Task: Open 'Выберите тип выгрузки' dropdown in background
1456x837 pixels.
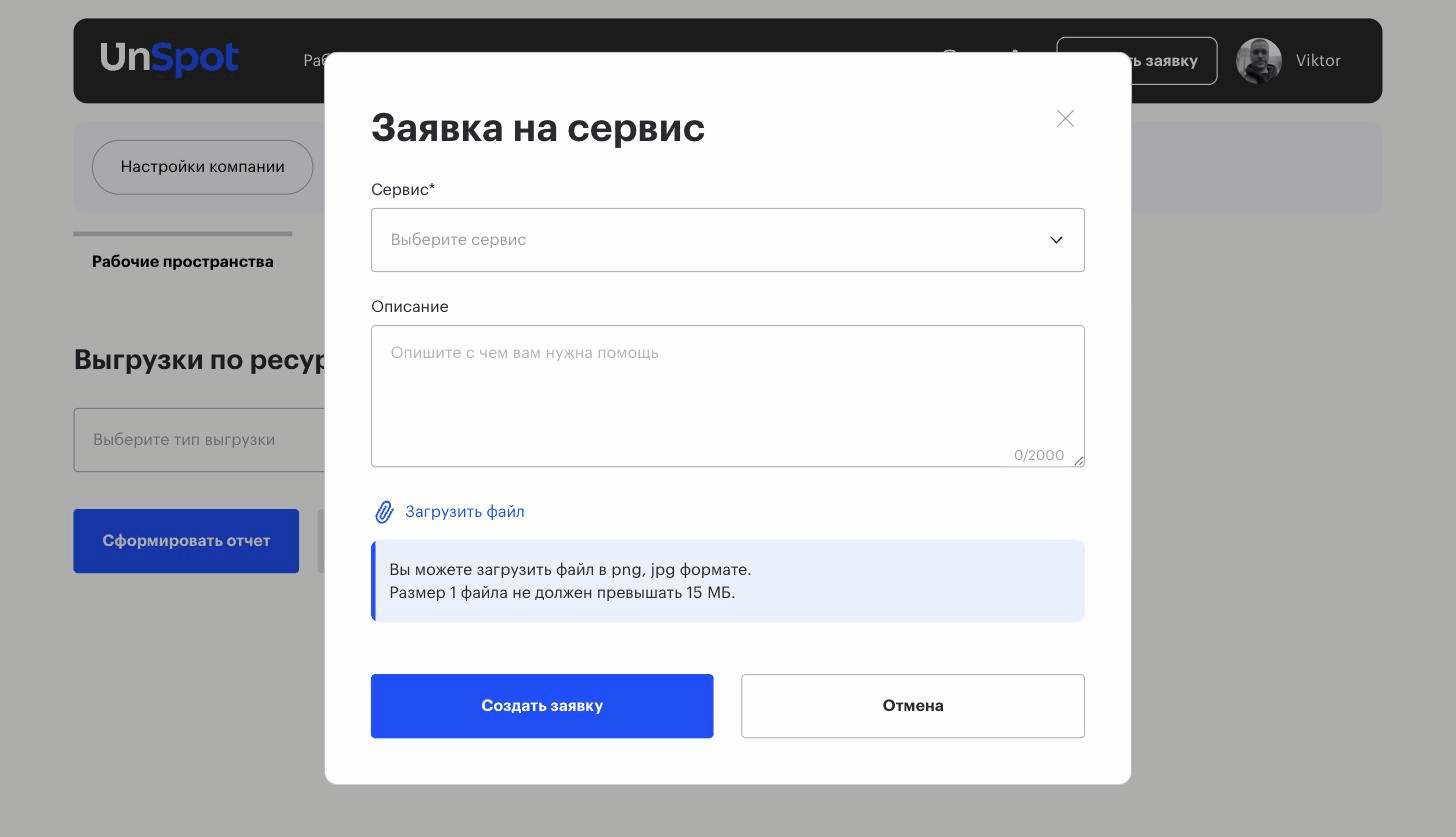Action: click(199, 440)
